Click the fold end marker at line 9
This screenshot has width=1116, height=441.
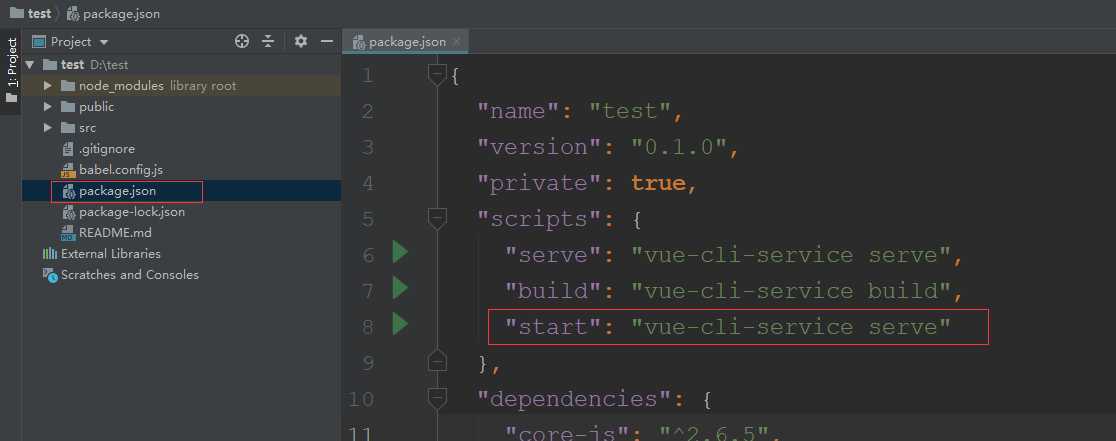point(437,361)
